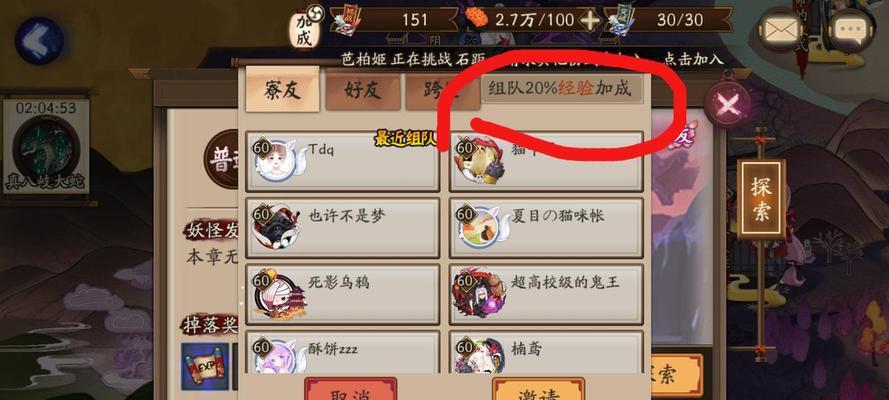Select player 楠鸢

click(547, 352)
